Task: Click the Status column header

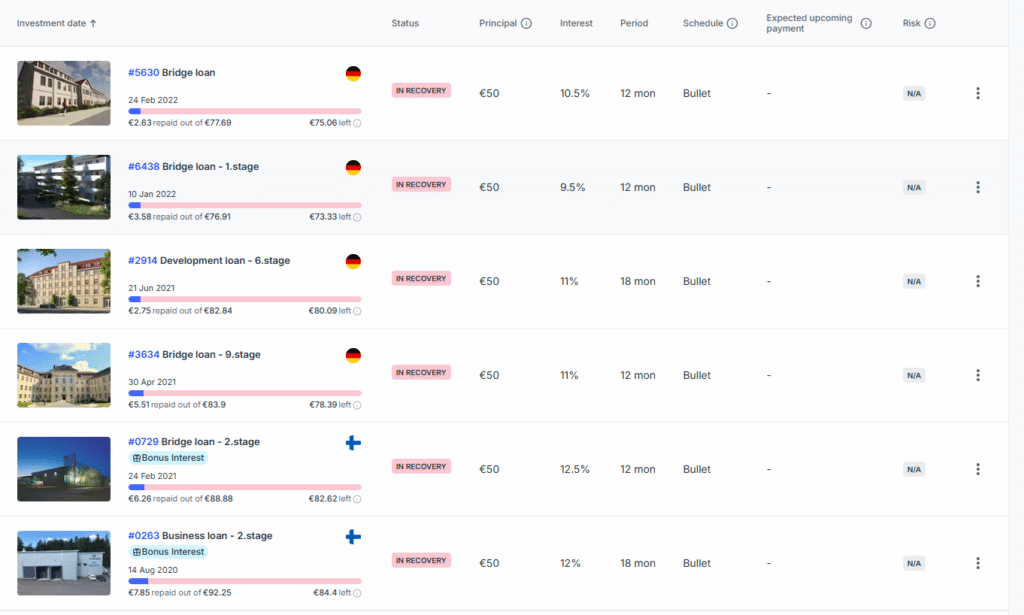Action: coord(405,23)
